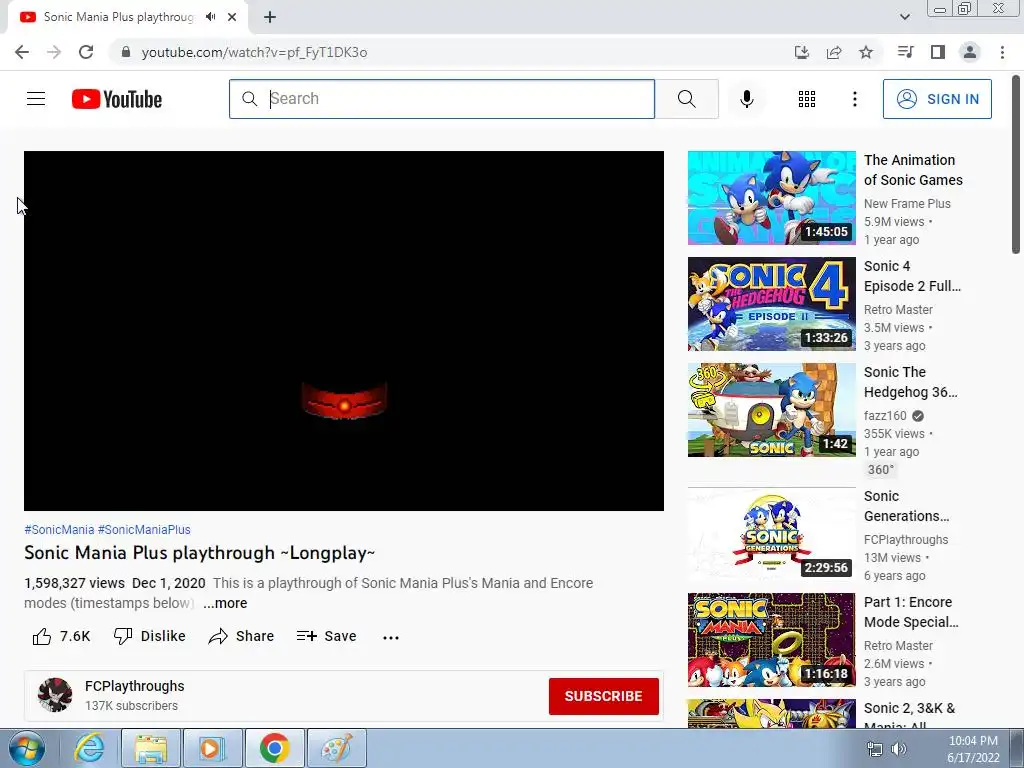View site lock security info
The width and height of the screenshot is (1024, 768).
[126, 52]
